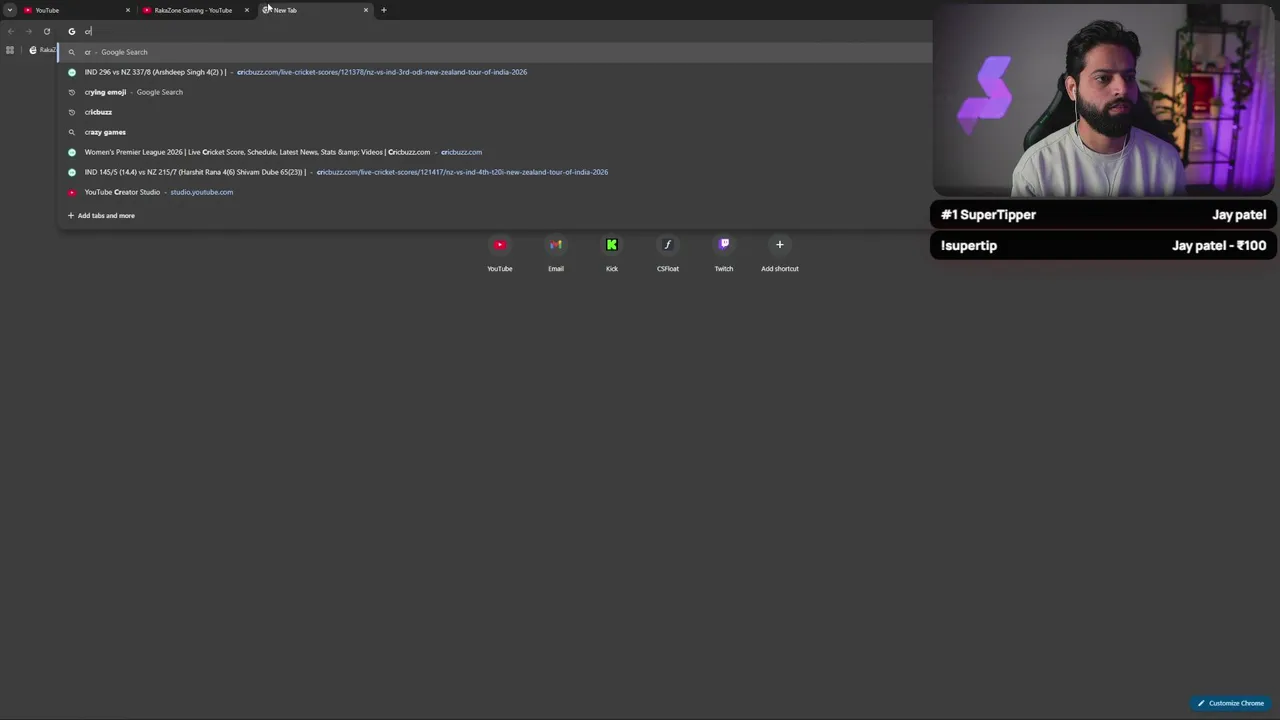Open the Email shortcut tile

click(556, 253)
